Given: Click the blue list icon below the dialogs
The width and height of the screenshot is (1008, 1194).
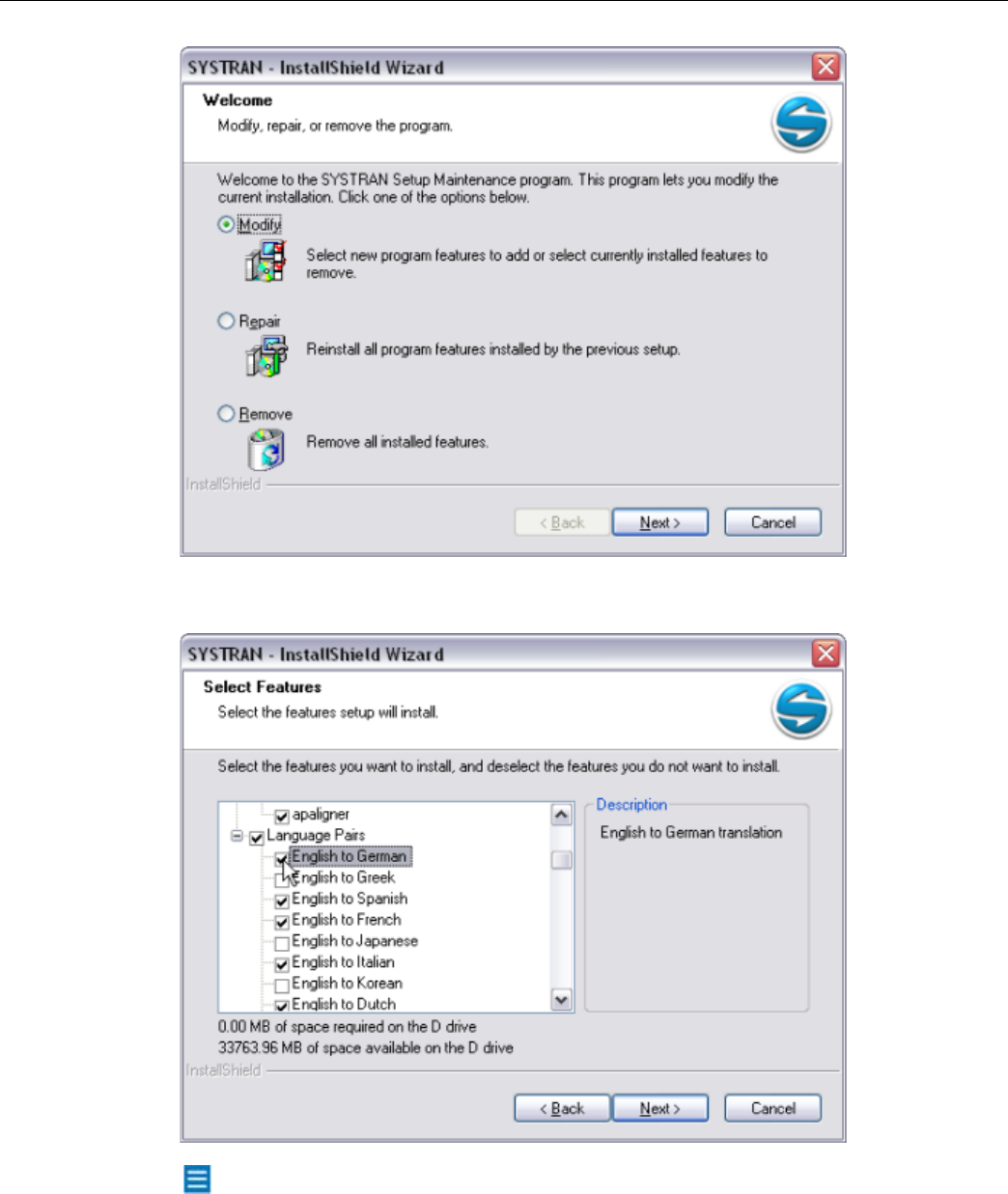Looking at the screenshot, I should click(197, 1179).
